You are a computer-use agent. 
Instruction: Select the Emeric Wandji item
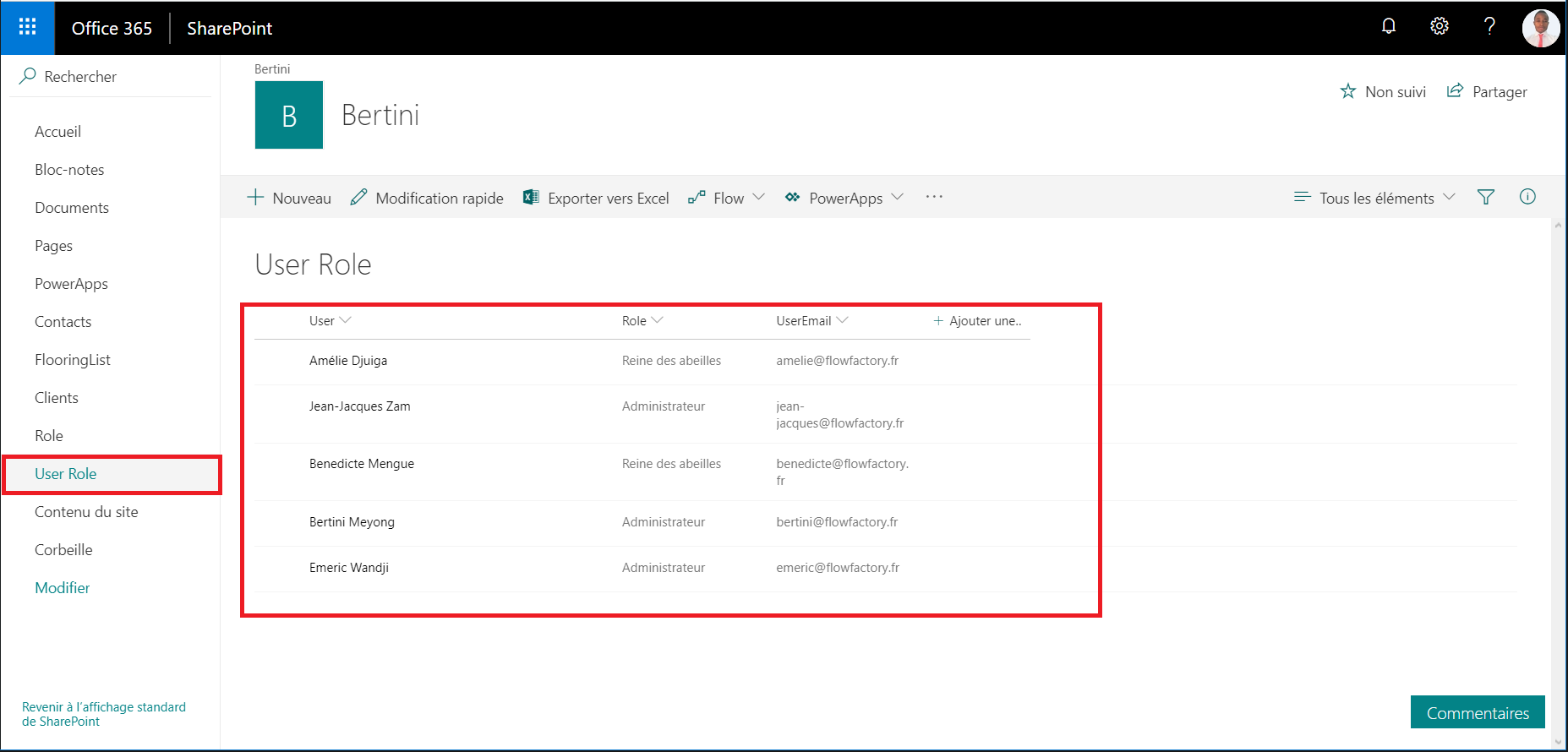(349, 568)
